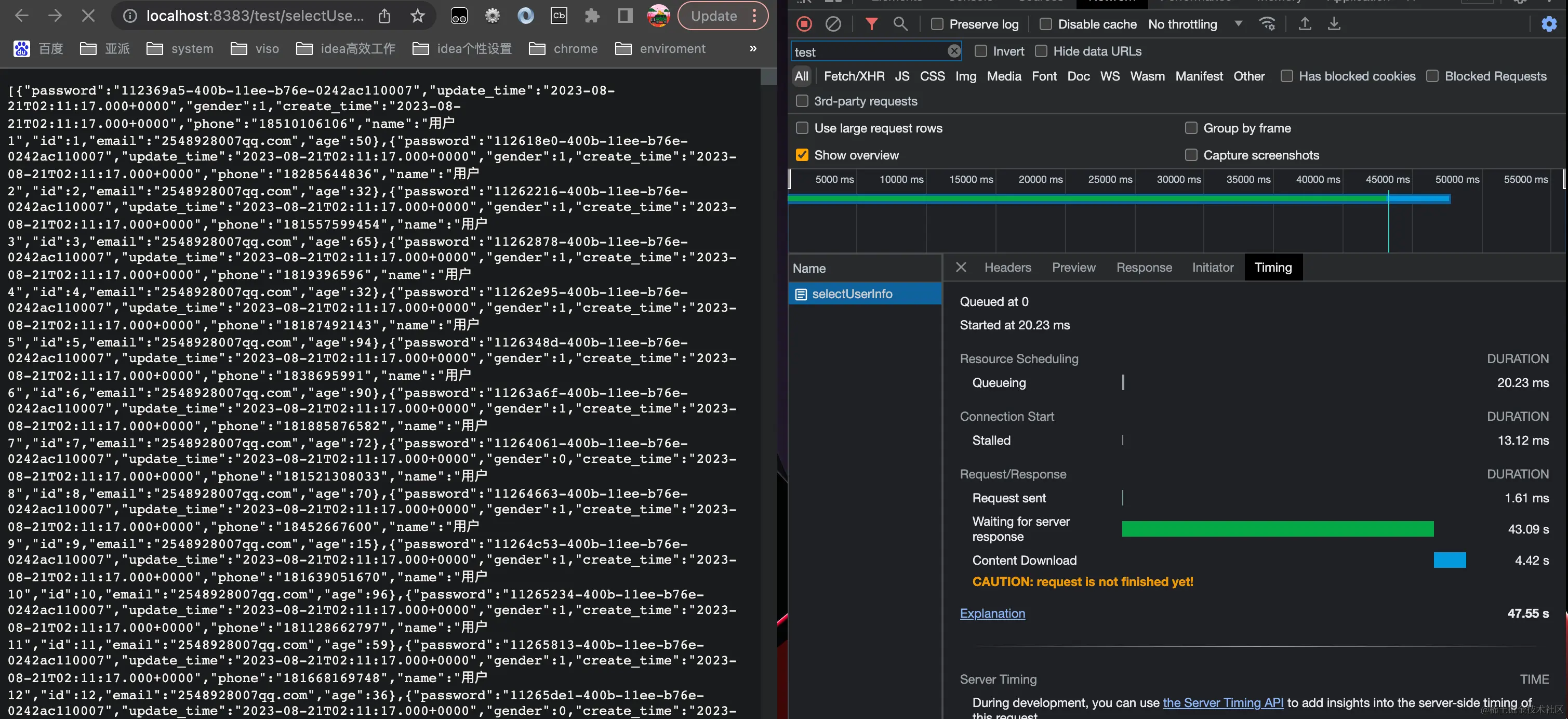Image resolution: width=1568 pixels, height=719 pixels.
Task: Click the Explanation link
Action: click(992, 613)
